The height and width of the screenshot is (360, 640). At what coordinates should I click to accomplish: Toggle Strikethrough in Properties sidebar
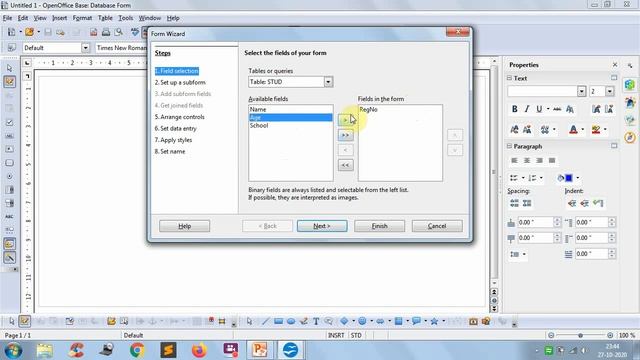557,109
